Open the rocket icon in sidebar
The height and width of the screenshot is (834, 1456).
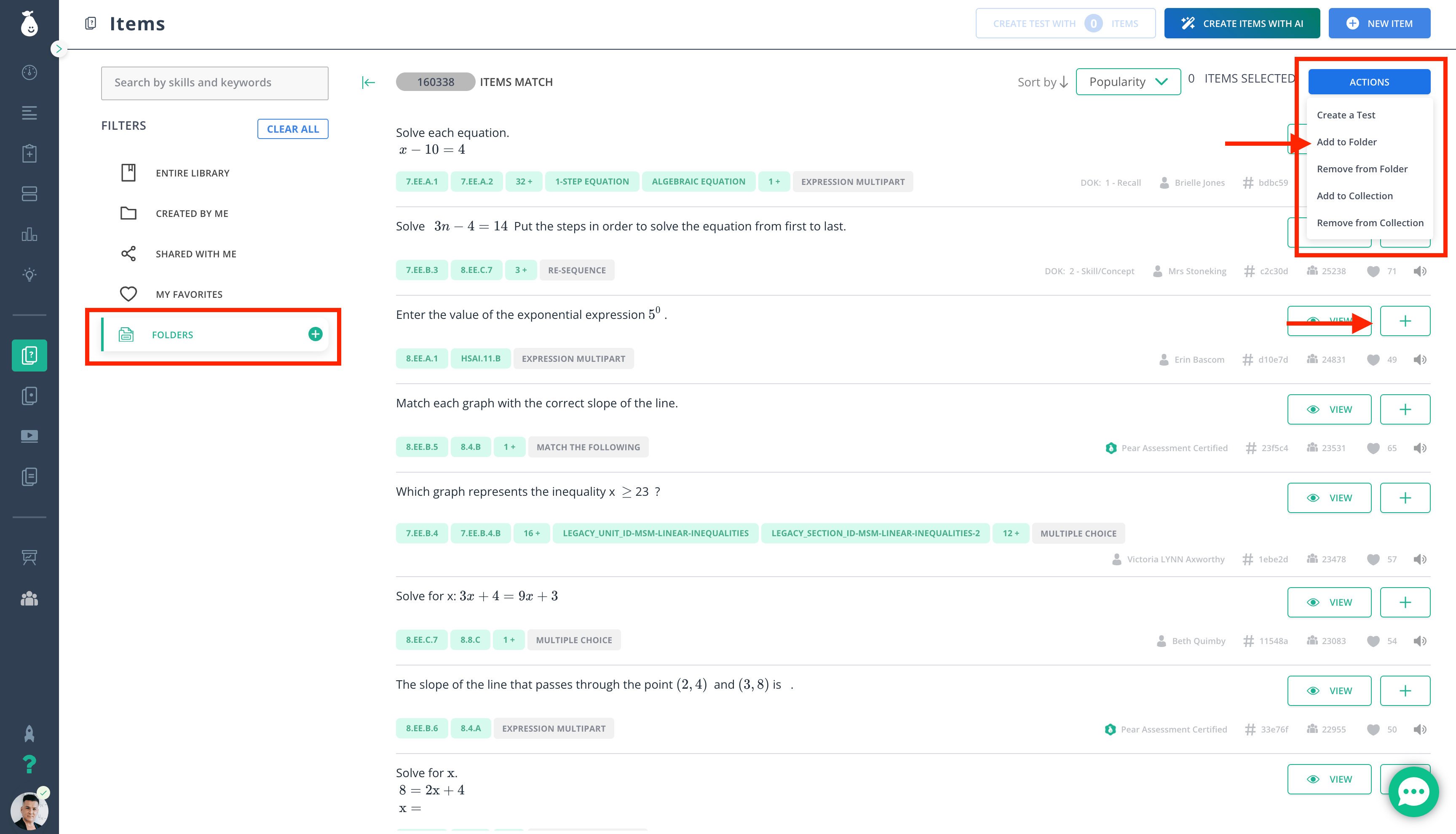click(29, 733)
